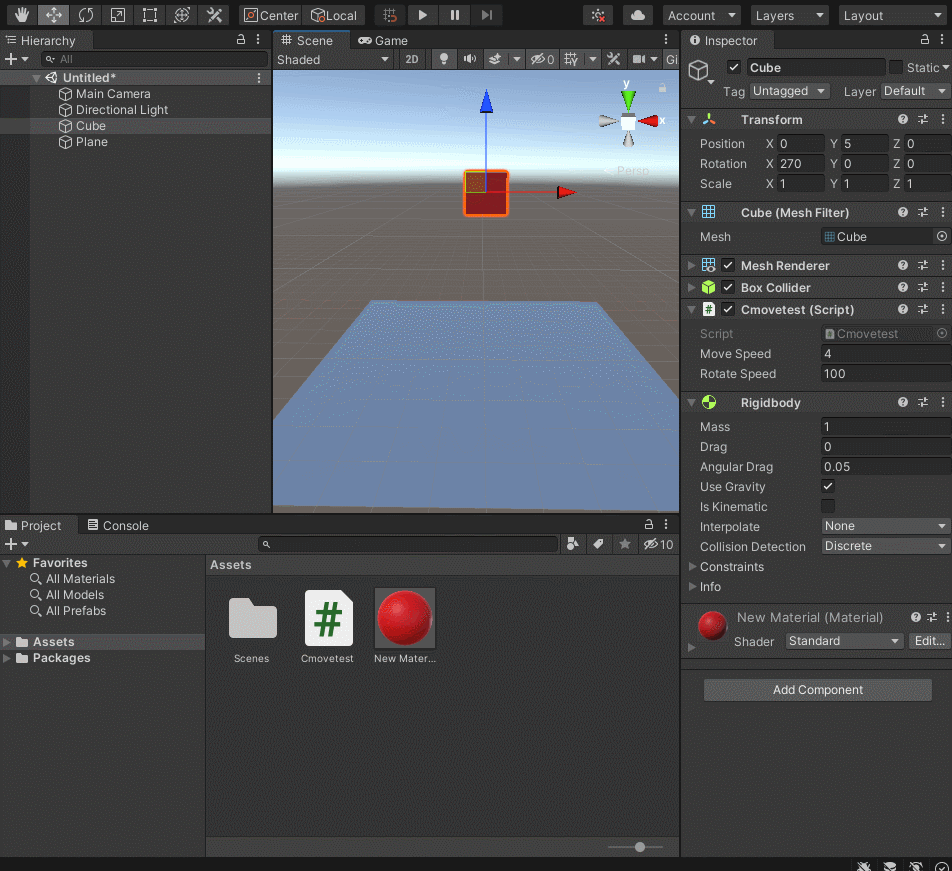Toggle scene lighting bulb icon

[444, 59]
